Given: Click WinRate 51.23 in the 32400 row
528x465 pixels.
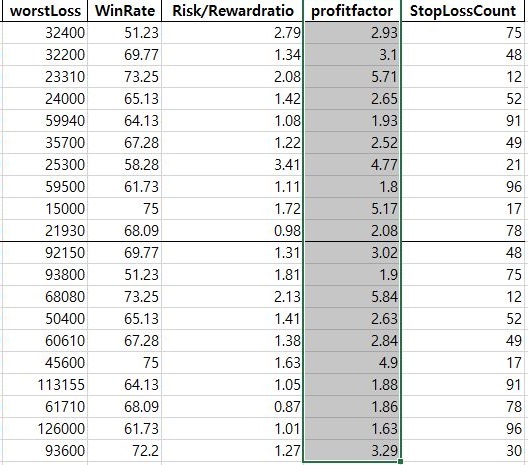Looking at the screenshot, I should click(125, 33).
